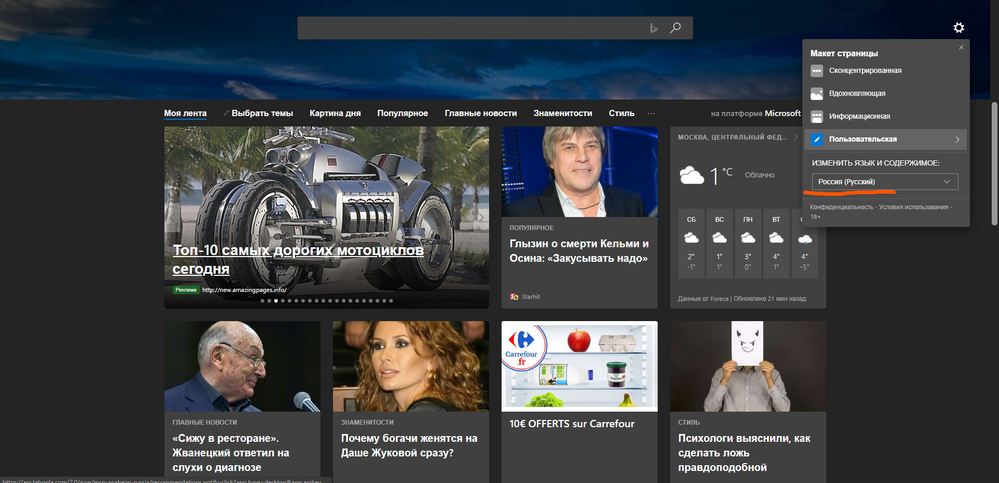This screenshot has height=483, width=999.
Task: Open the page settings gear icon
Action: coord(958,27)
